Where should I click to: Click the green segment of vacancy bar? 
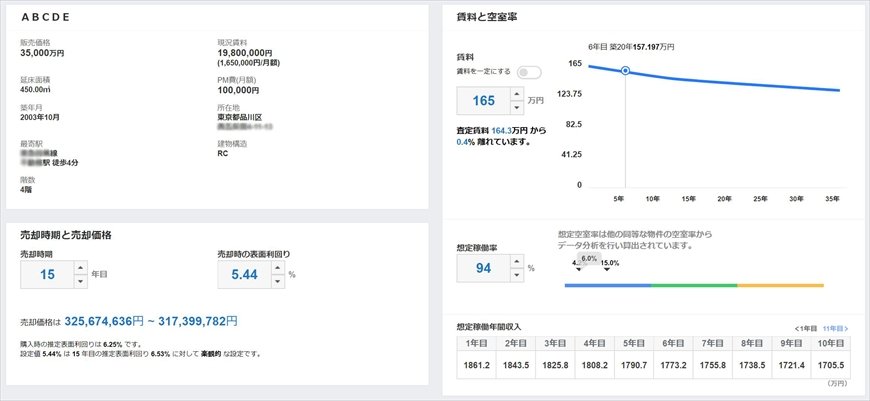coord(693,285)
